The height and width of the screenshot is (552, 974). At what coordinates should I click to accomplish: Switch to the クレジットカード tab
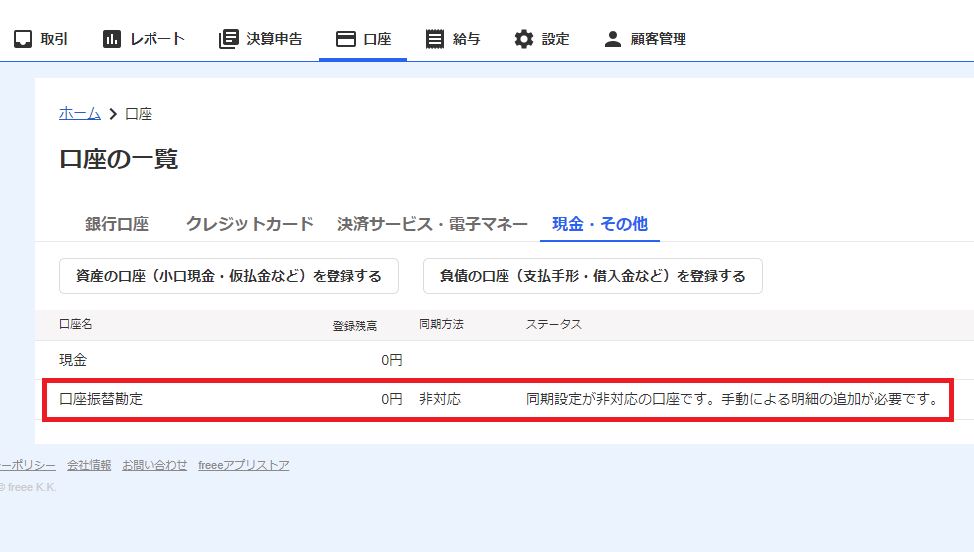pyautogui.click(x=250, y=224)
